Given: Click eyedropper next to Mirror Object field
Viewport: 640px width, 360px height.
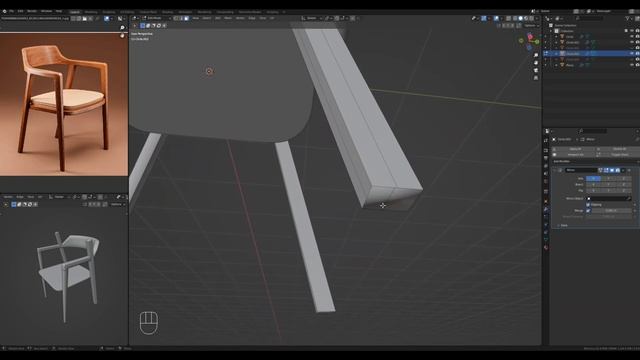Looking at the screenshot, I should [629, 198].
